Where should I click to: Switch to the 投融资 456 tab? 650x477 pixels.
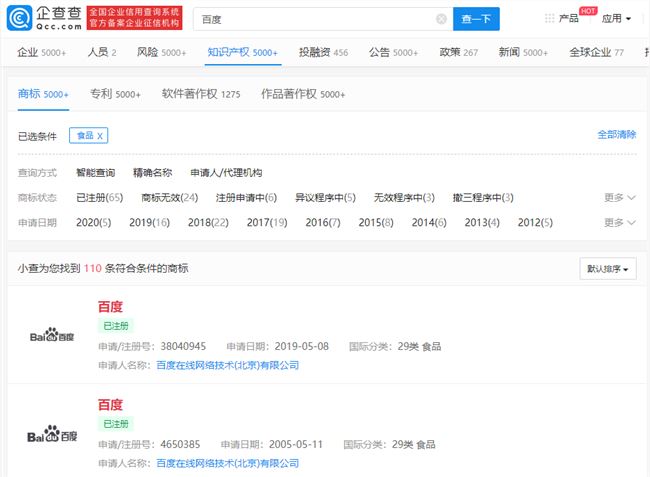click(x=323, y=52)
